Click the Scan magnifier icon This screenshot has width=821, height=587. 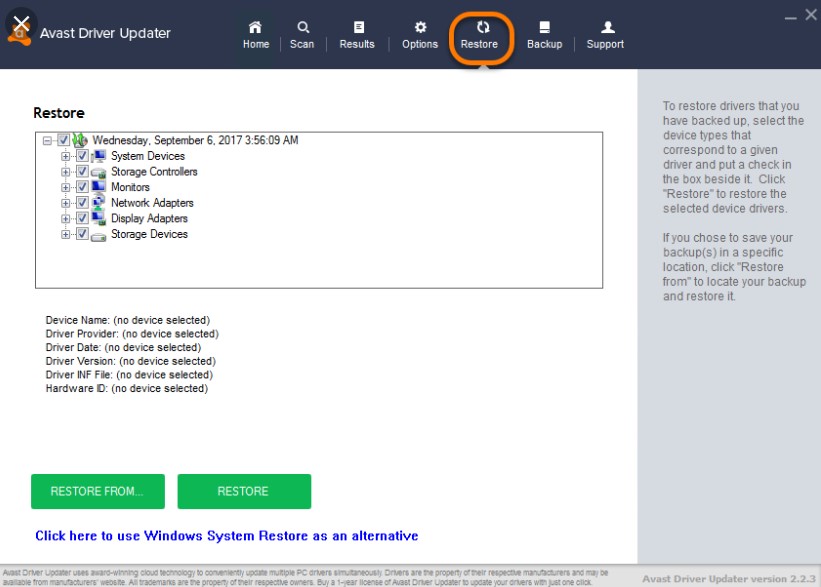pyautogui.click(x=303, y=27)
